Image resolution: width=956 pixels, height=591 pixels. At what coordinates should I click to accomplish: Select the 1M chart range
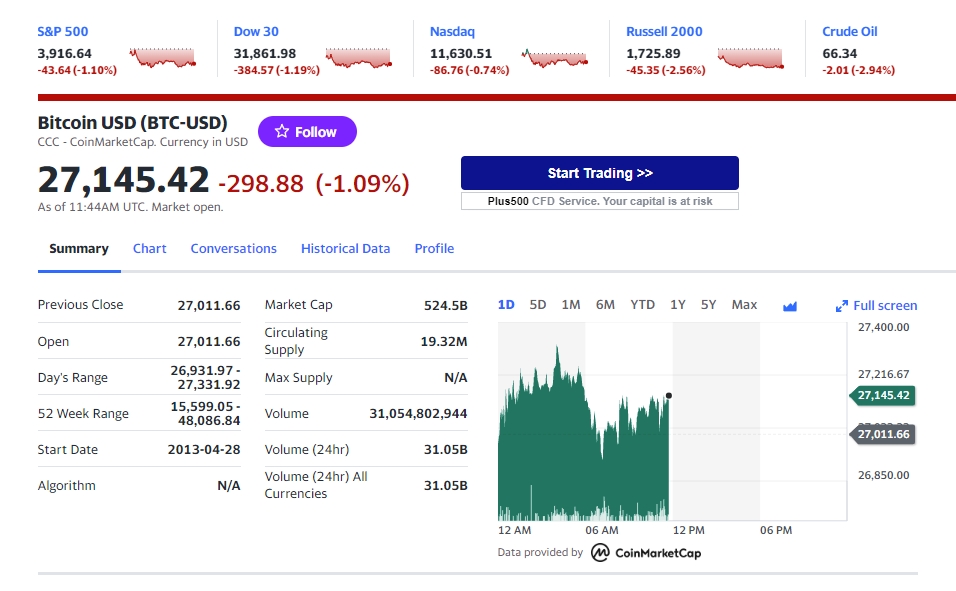click(x=571, y=305)
